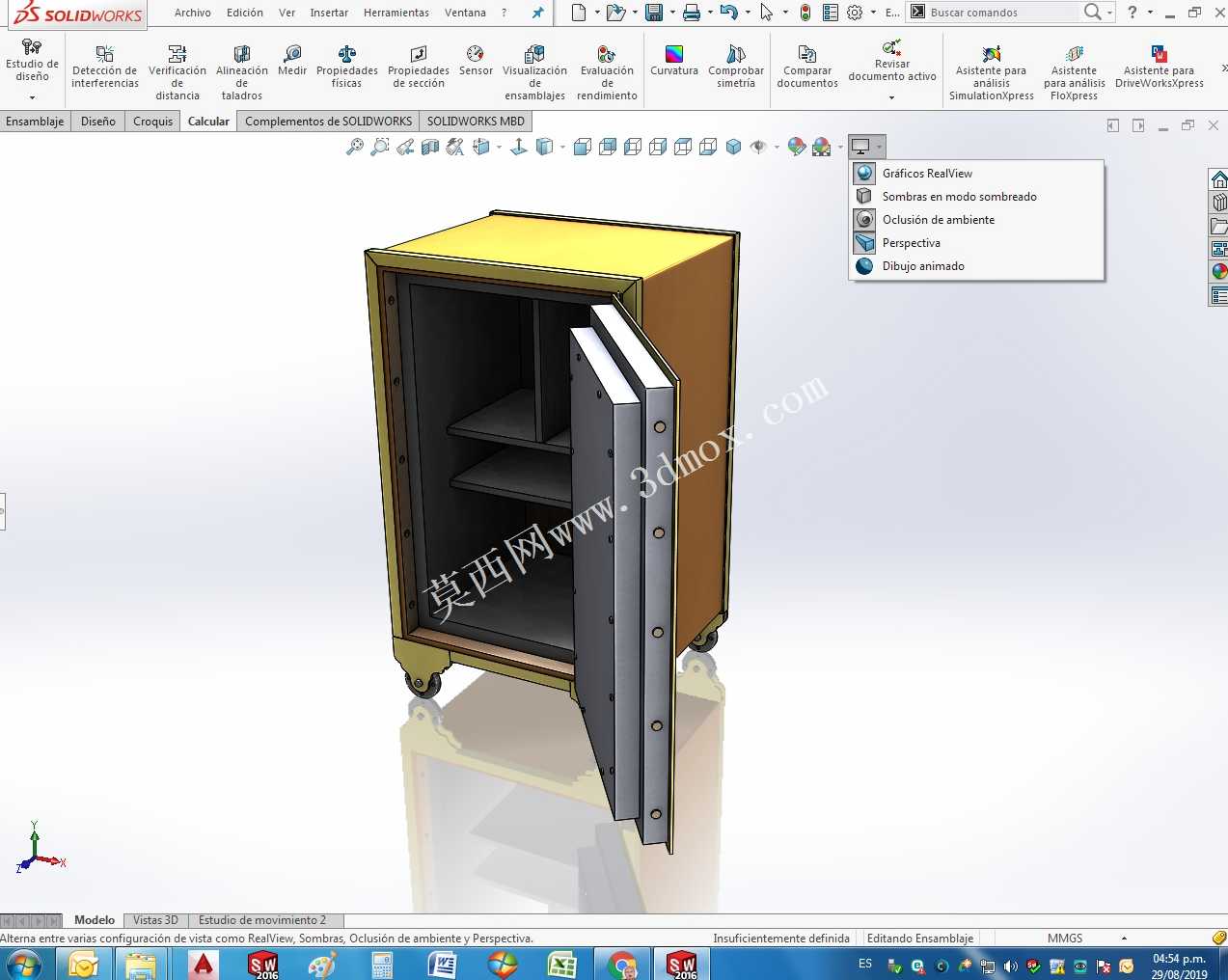Open Propiedades de sección
Viewport: 1228px width, 980px height.
(x=419, y=68)
